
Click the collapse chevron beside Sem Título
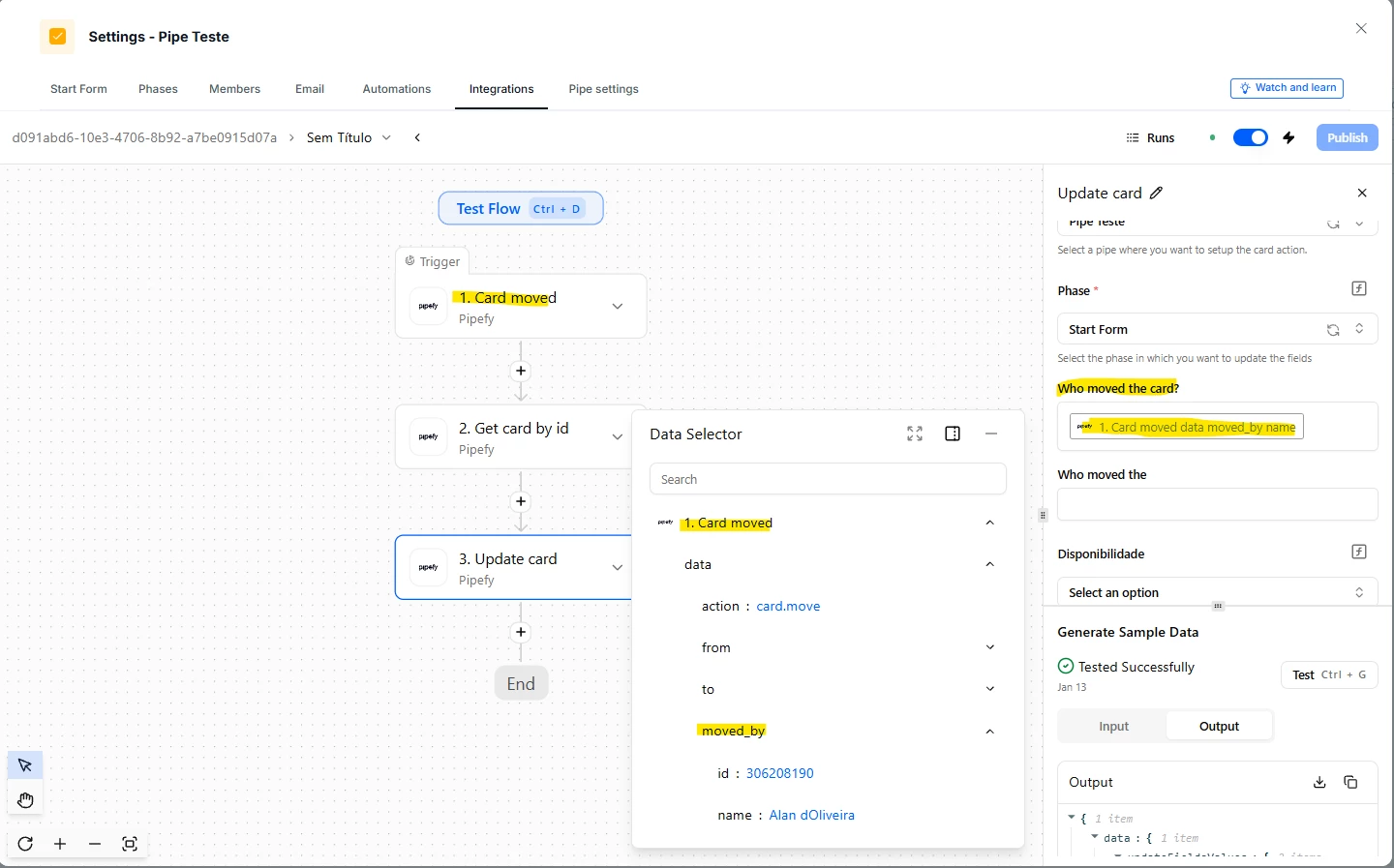tap(417, 137)
